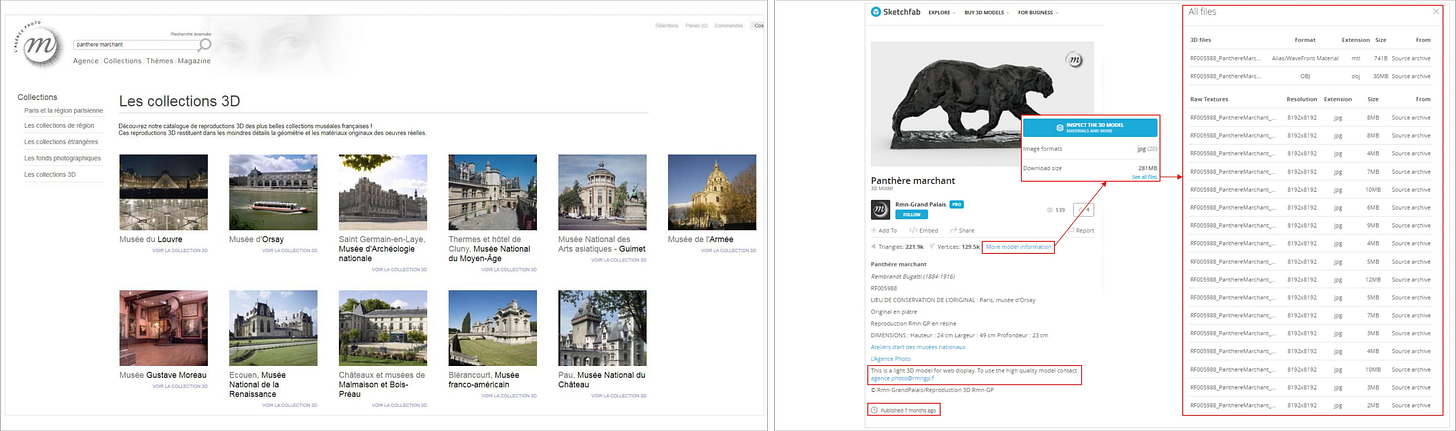Open Blérancourt franco-américain thumbnail

tap(493, 327)
